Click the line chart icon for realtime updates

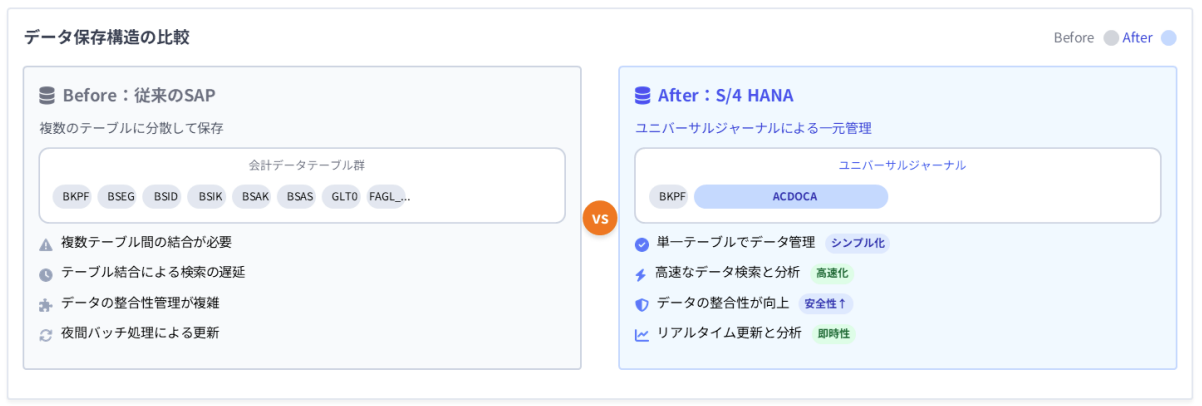coord(642,335)
